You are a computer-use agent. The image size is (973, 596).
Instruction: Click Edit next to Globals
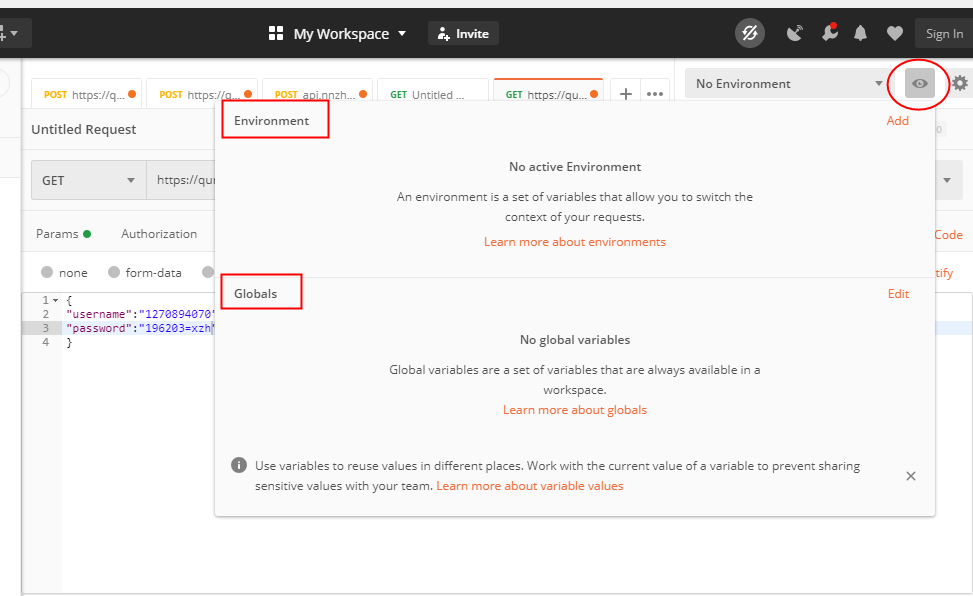(x=898, y=294)
